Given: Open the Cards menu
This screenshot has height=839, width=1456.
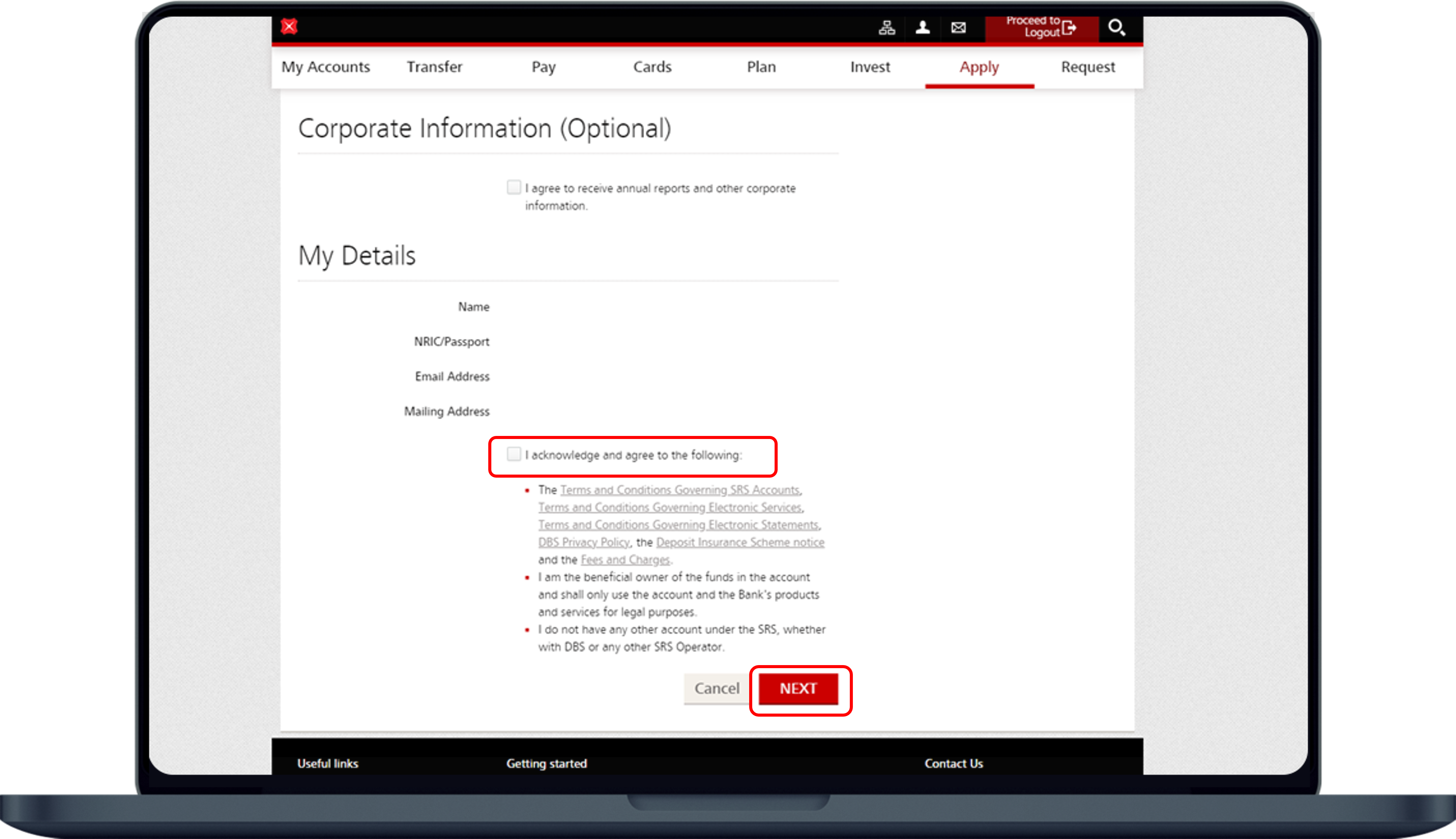Looking at the screenshot, I should click(652, 67).
